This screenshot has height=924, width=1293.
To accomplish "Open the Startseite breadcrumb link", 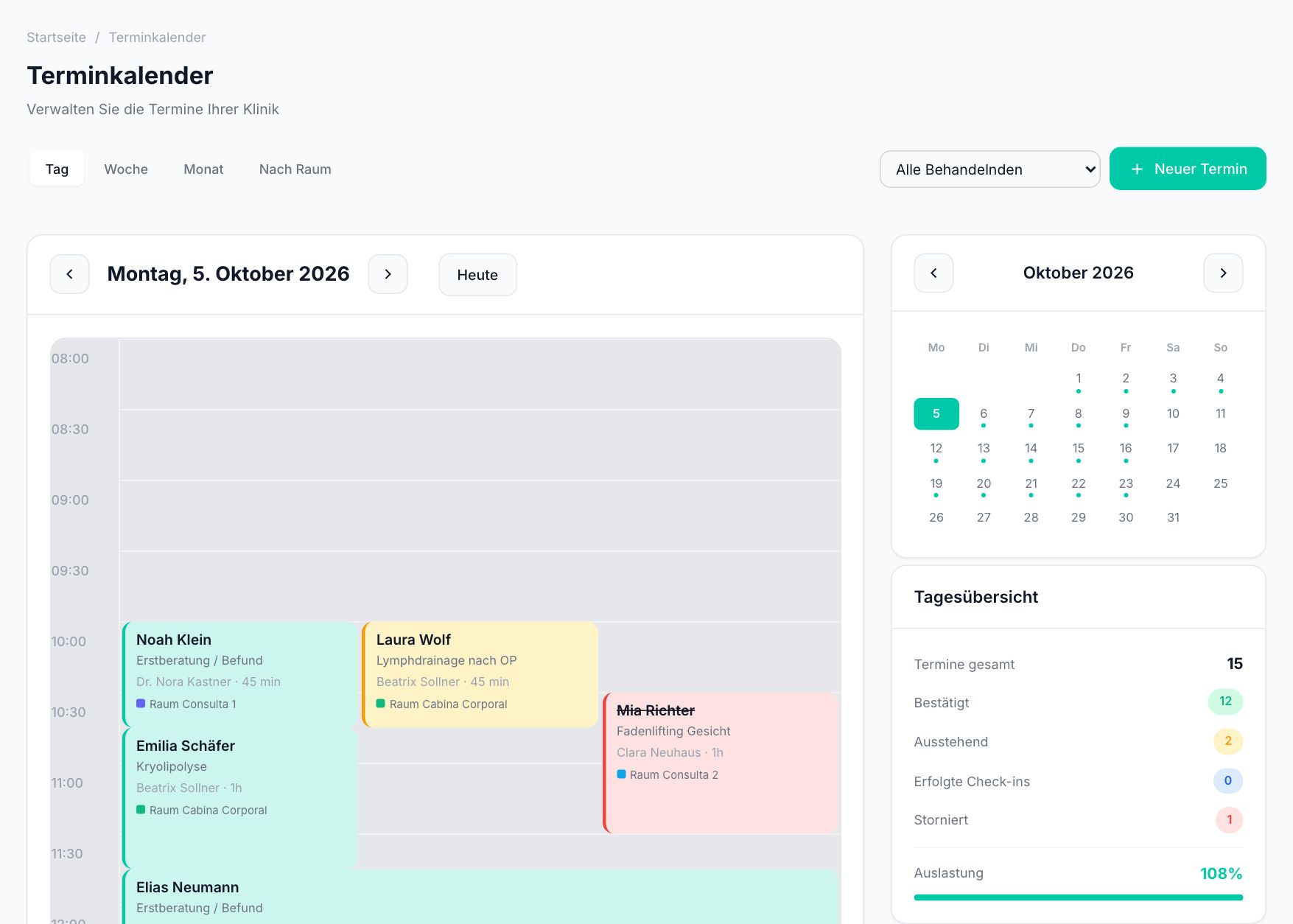I will (56, 38).
